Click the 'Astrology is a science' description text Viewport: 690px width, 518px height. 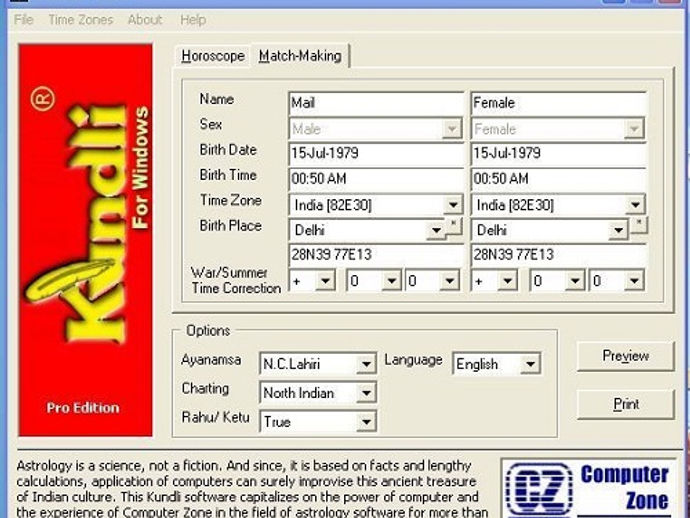[x=253, y=489]
